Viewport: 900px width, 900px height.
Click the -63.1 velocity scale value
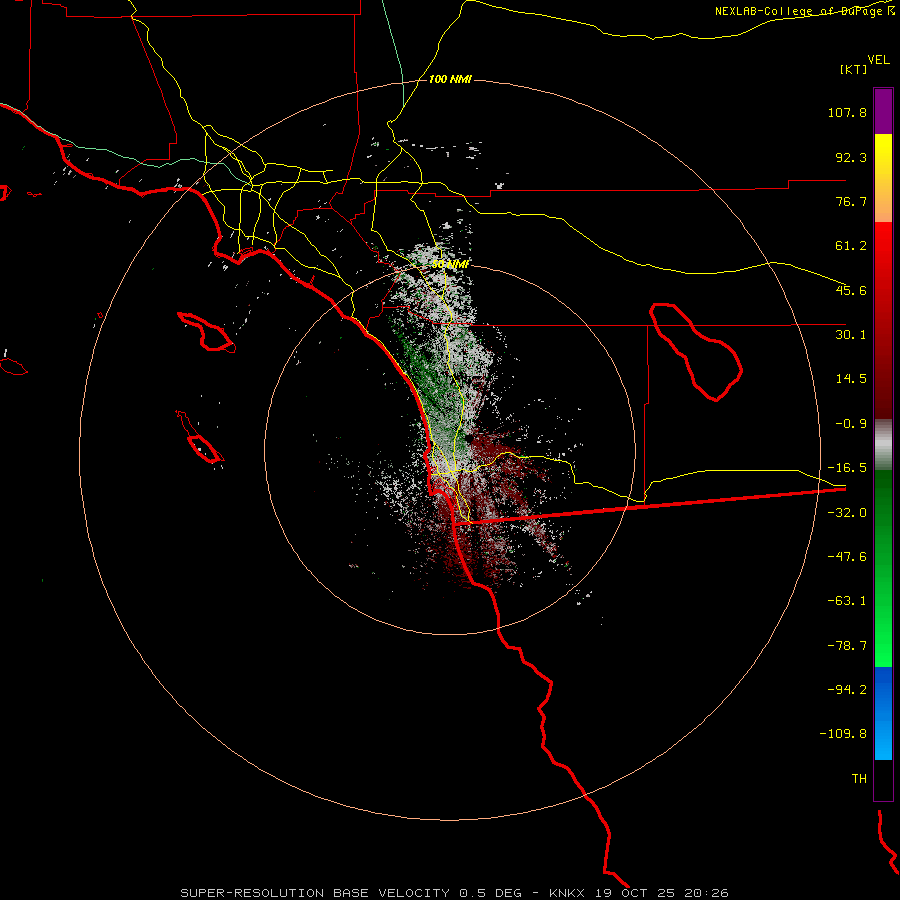pos(847,601)
